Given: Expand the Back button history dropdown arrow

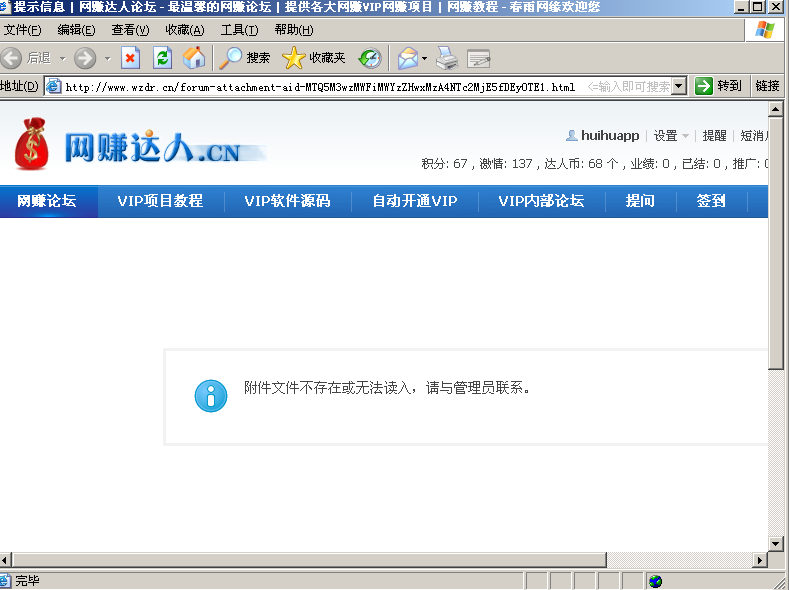Looking at the screenshot, I should tap(62, 58).
